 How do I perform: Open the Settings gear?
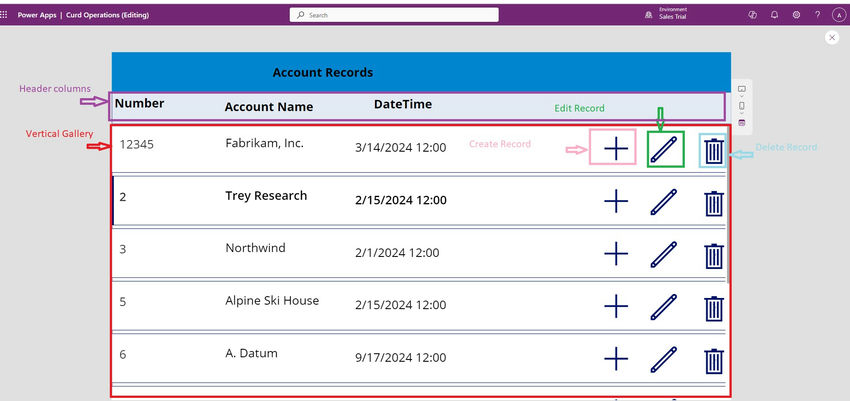point(796,15)
